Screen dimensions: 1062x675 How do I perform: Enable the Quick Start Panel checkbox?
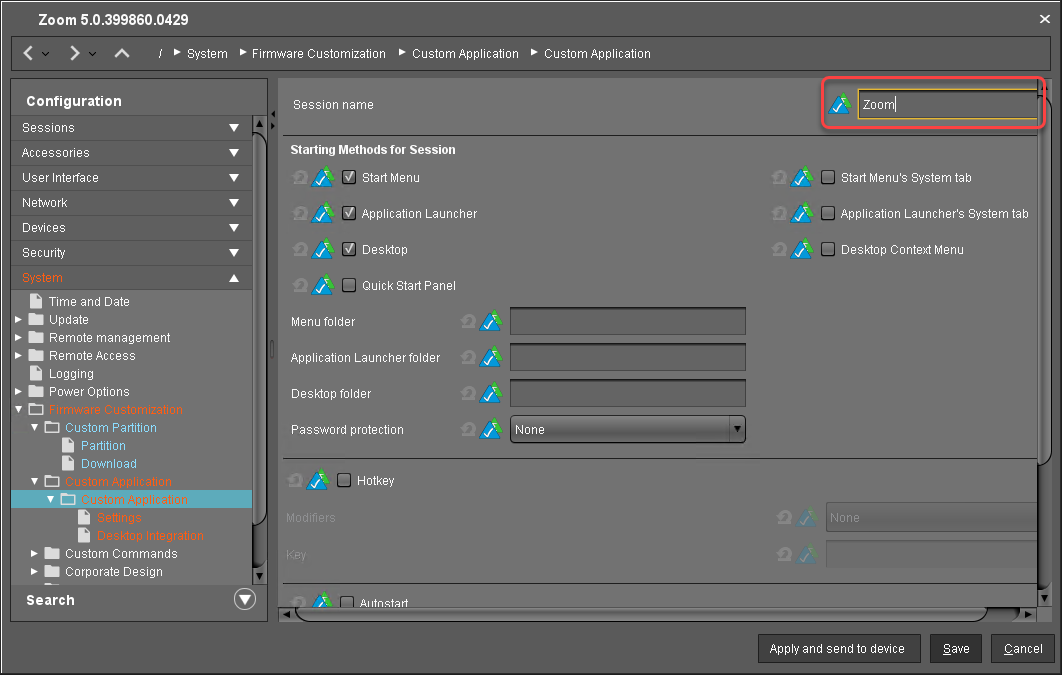pyautogui.click(x=349, y=286)
